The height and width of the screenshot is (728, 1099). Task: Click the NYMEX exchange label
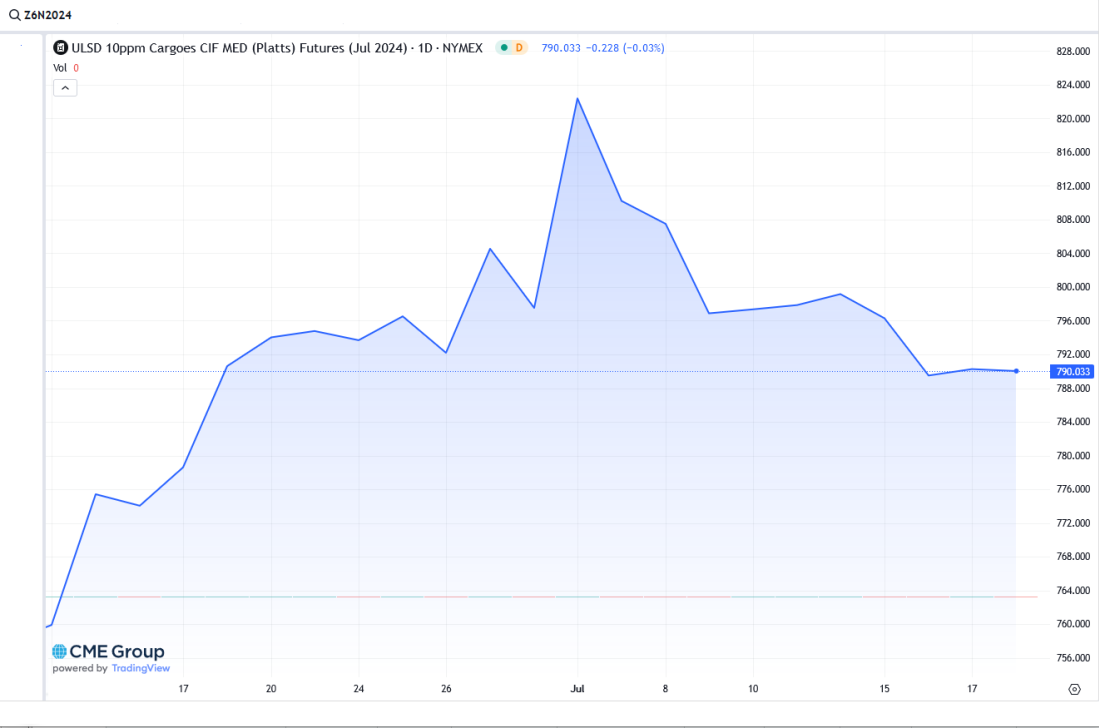[x=462, y=47]
